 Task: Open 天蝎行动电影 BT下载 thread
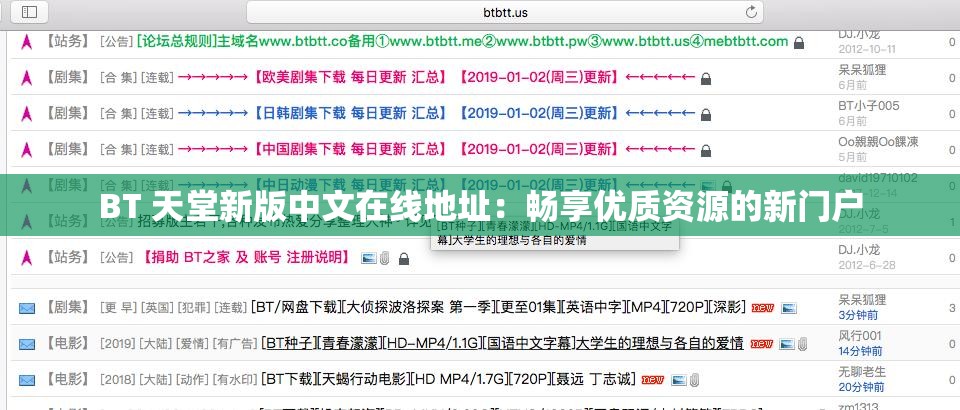(x=448, y=379)
